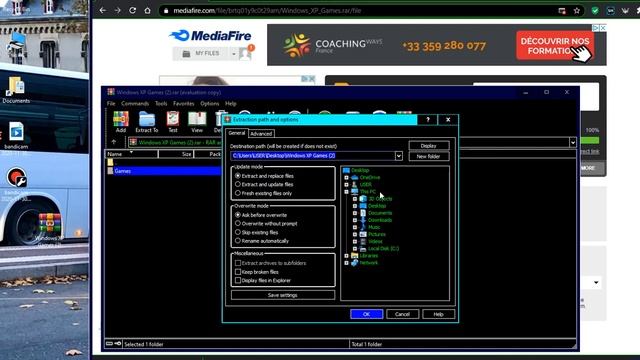Viewport: 640px width, 360px height.
Task: Open the WinRAR File menu
Action: (111, 104)
